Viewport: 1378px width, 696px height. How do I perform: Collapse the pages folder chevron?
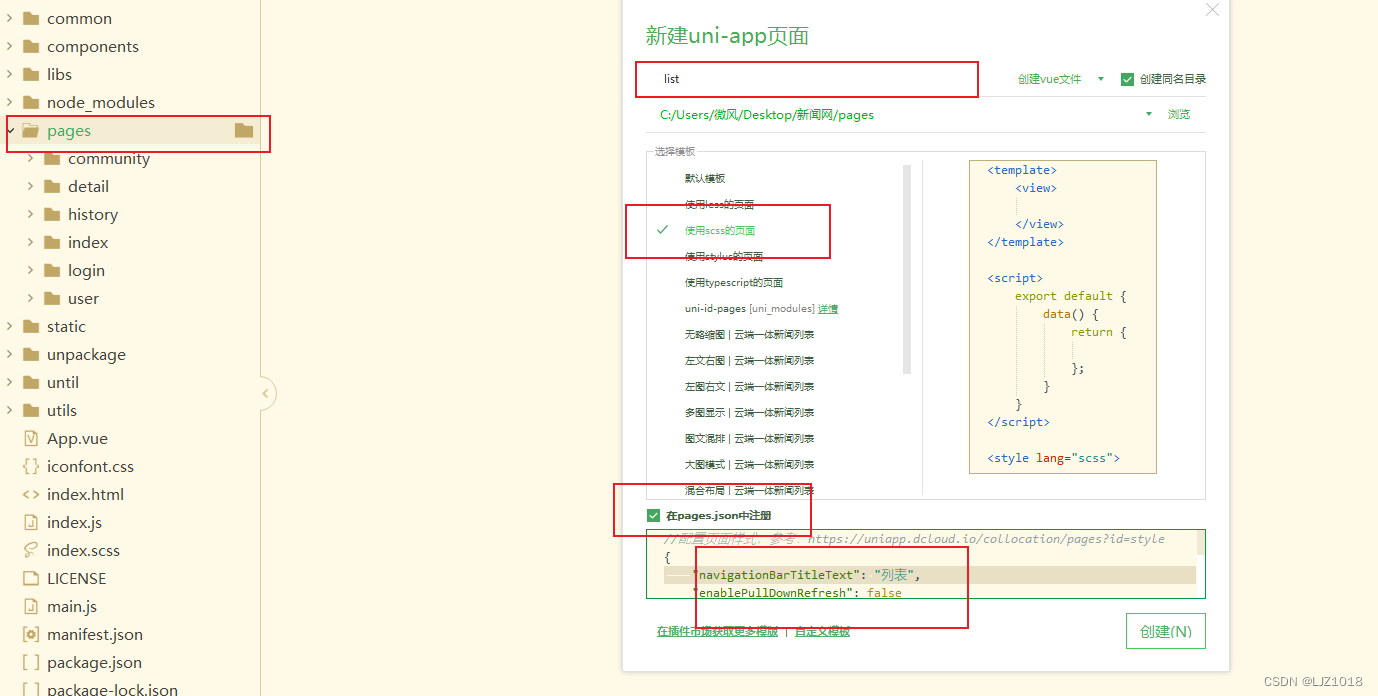pos(9,130)
